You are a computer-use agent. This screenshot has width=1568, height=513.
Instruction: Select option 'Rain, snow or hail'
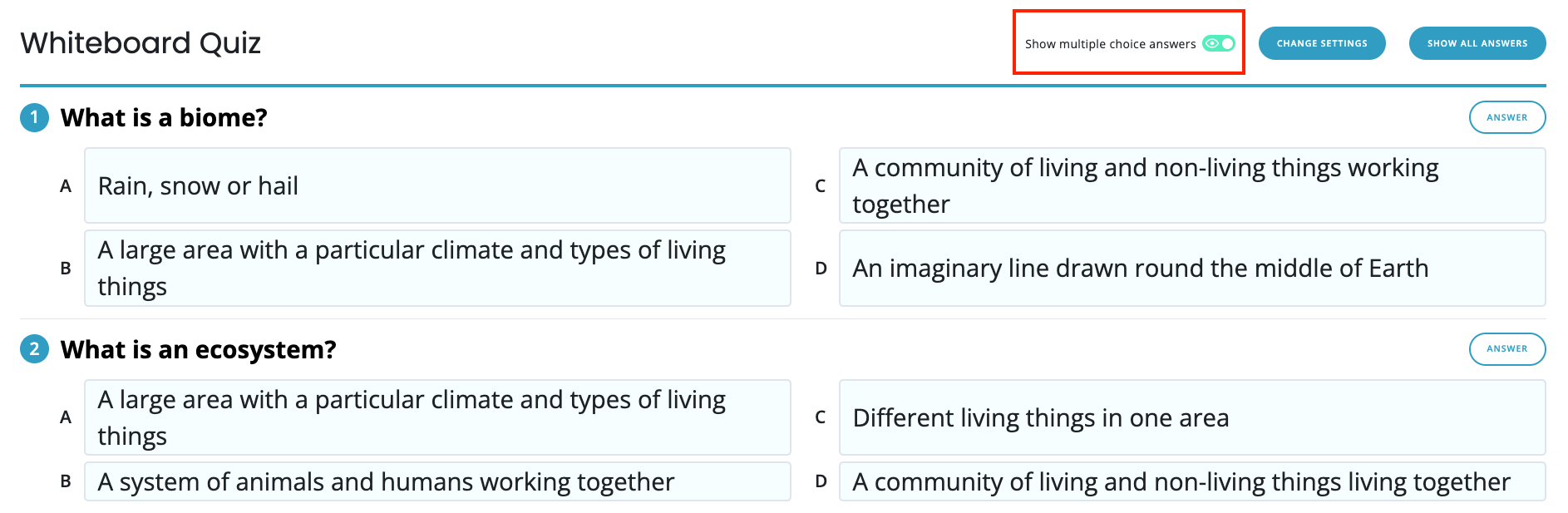[x=436, y=185]
